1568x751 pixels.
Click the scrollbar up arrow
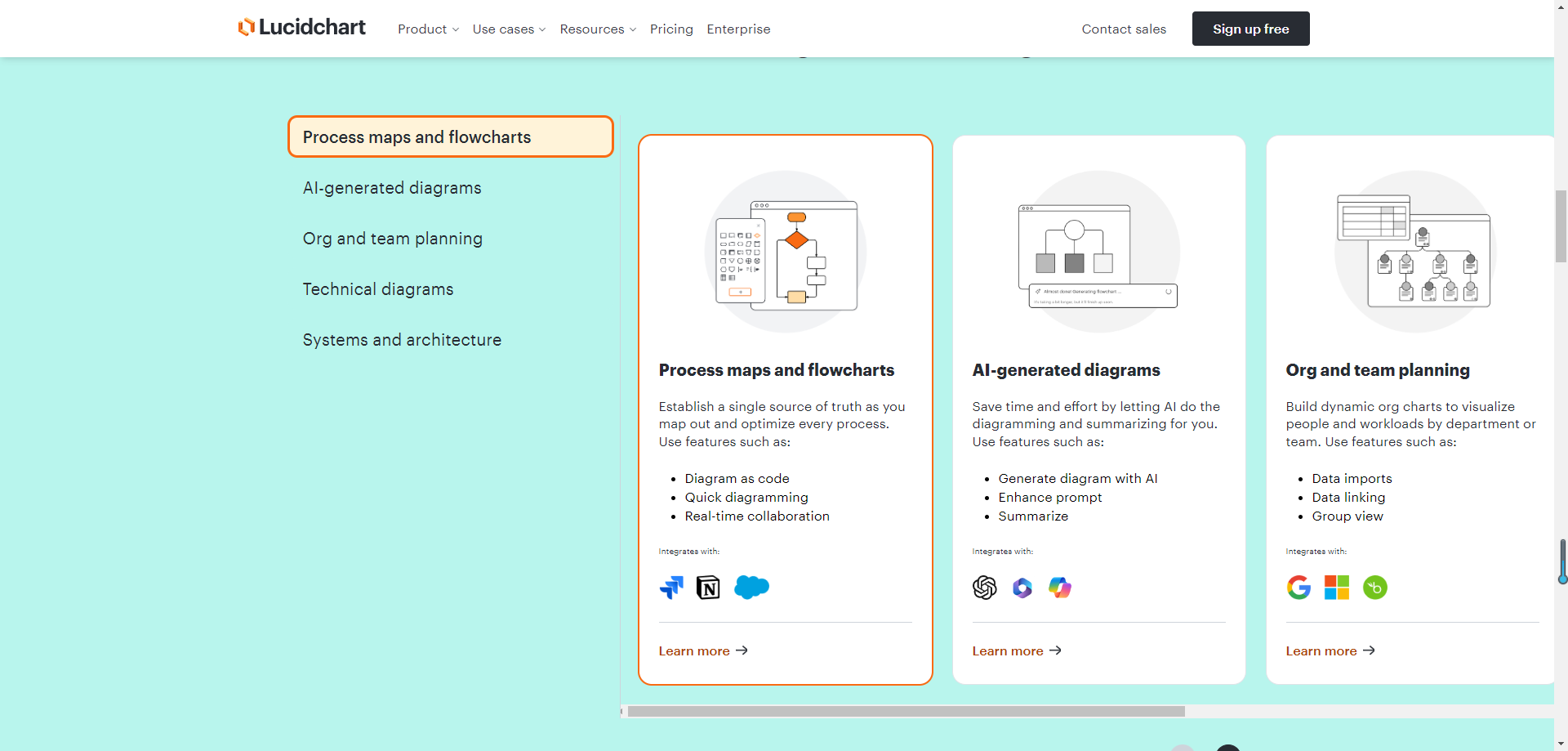tap(1561, 6)
